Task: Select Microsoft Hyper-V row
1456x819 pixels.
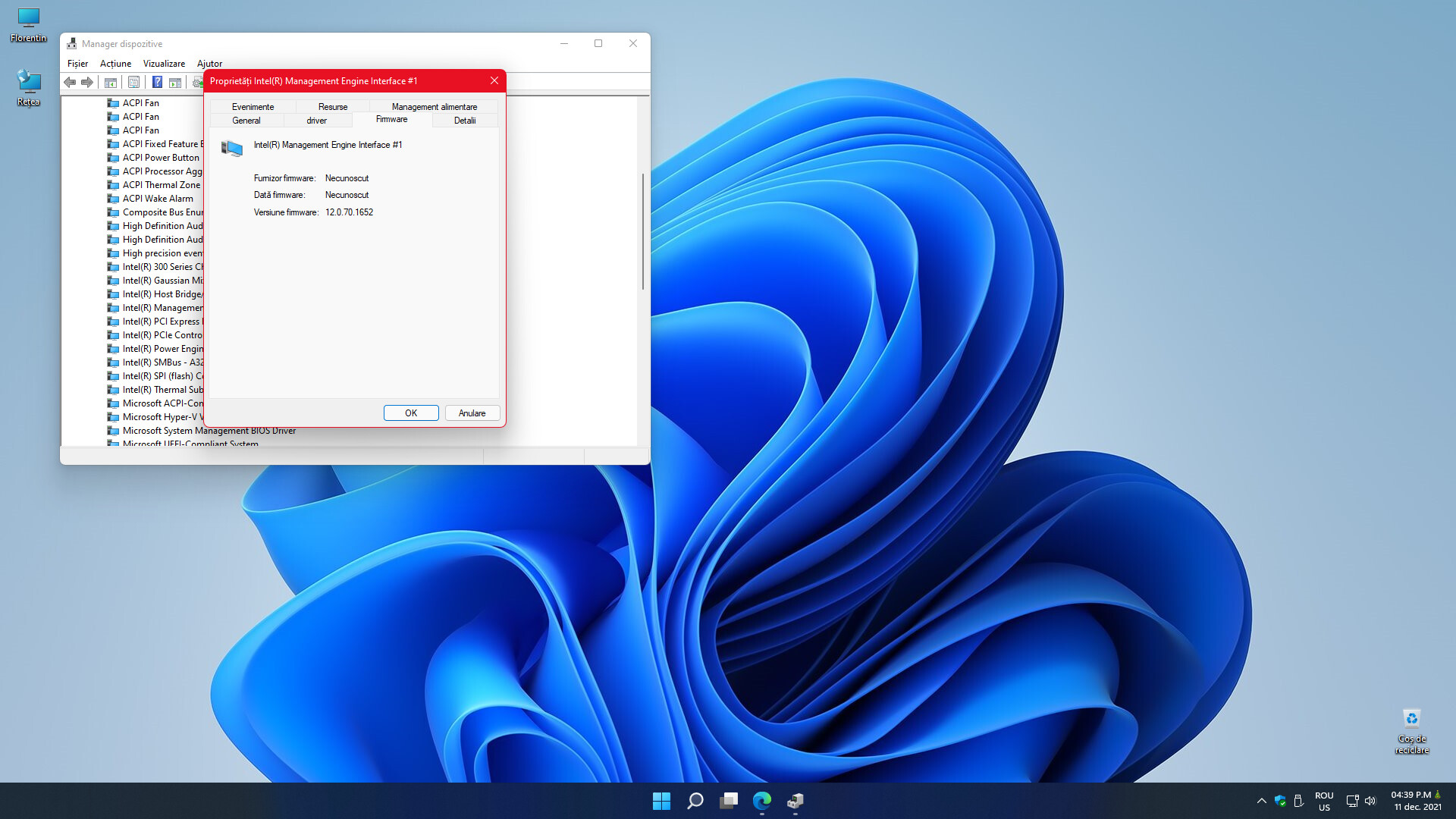Action: [155, 417]
